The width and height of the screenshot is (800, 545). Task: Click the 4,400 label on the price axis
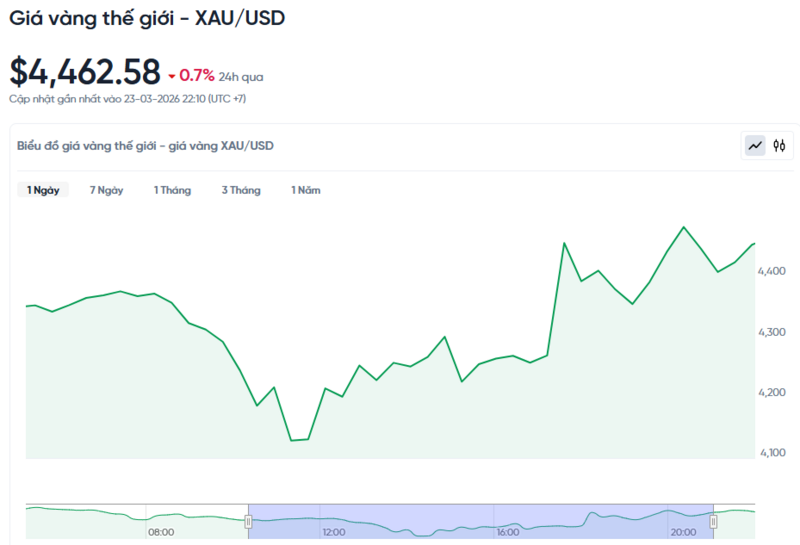coord(773,271)
